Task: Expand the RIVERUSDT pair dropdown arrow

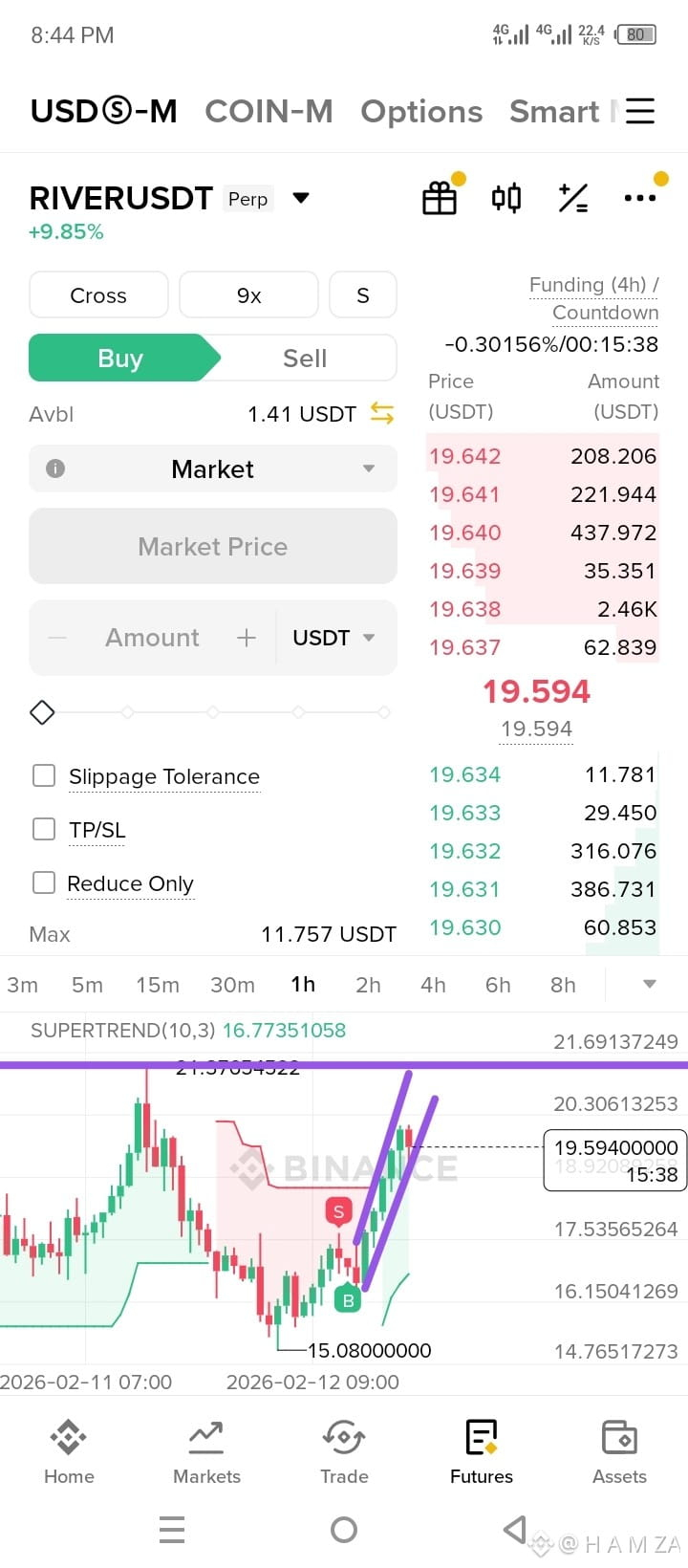Action: (301, 198)
